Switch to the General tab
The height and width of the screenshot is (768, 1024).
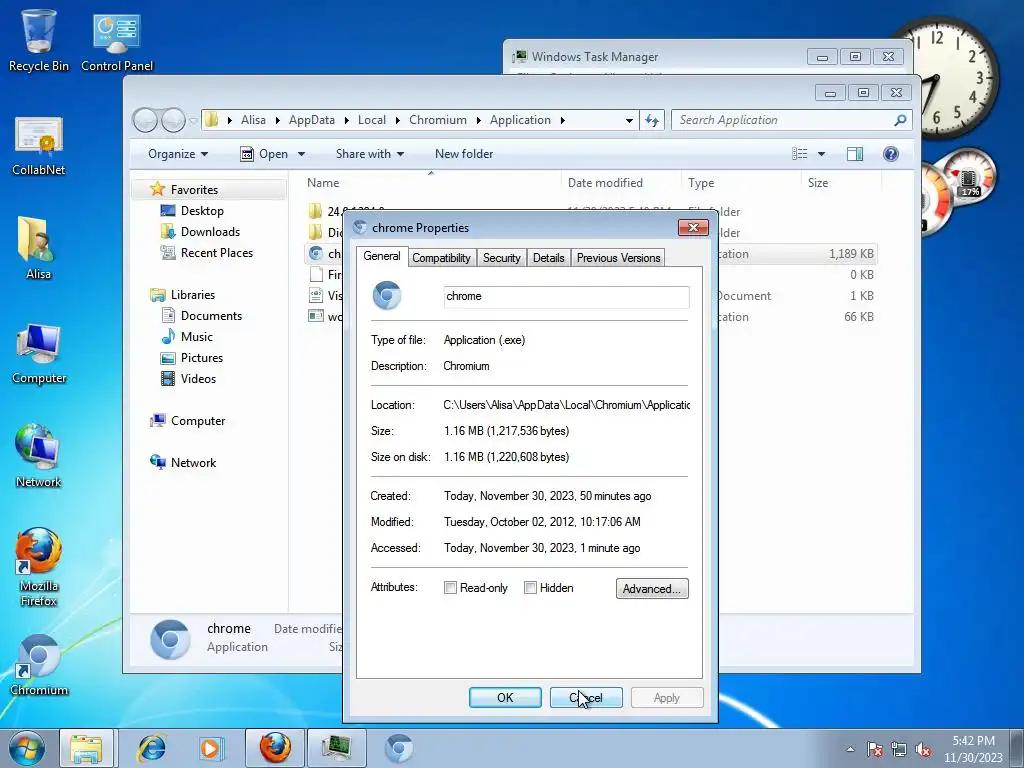[x=382, y=256]
